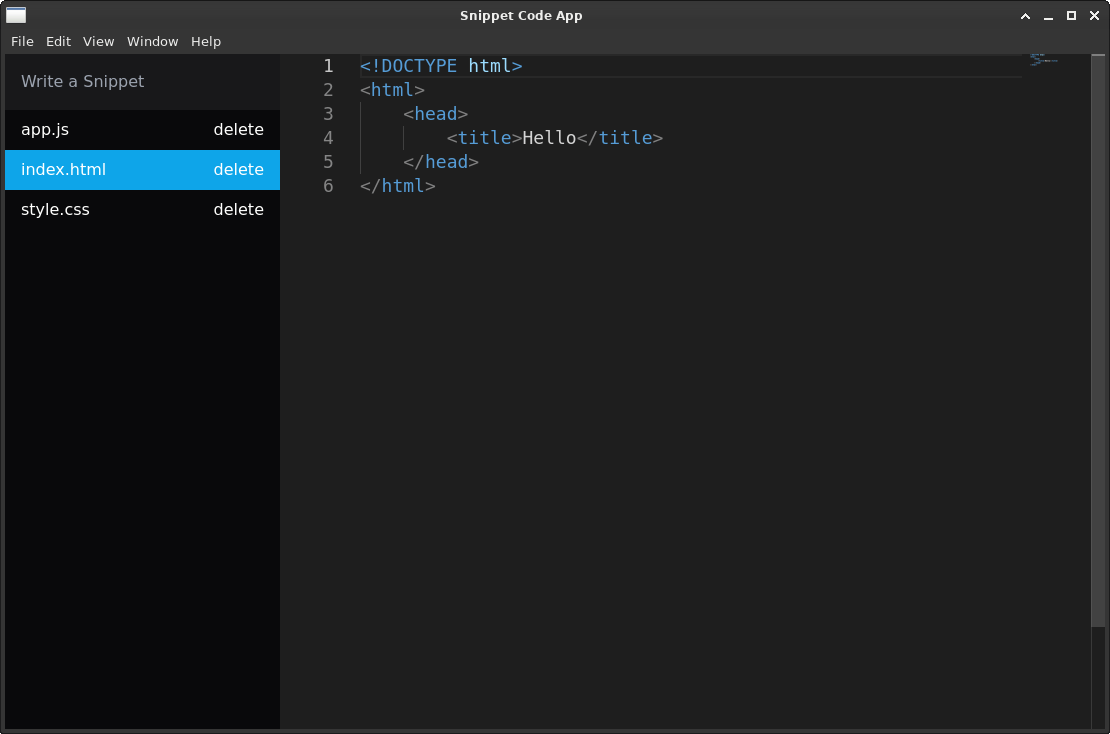Close the Snippet Code App window
1110x734 pixels.
(1094, 16)
